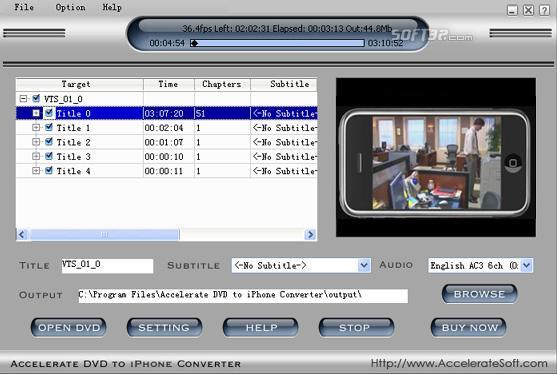The image size is (557, 374).
Task: Open the Help menu
Action: click(x=112, y=7)
